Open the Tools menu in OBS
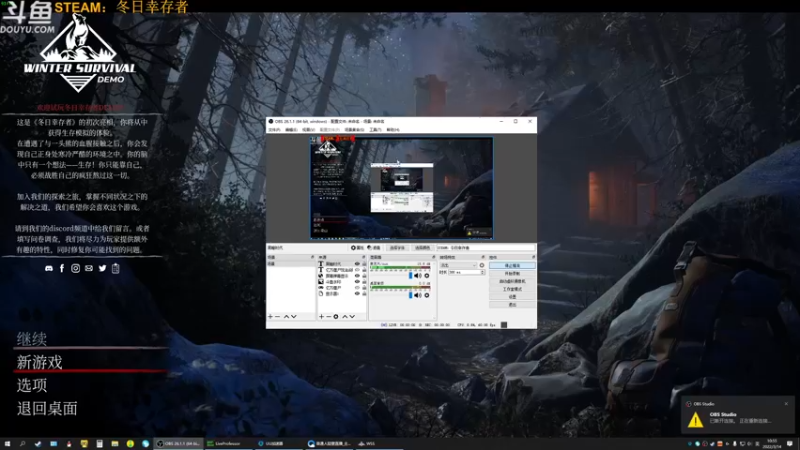Image resolution: width=800 pixels, height=450 pixels. [375, 130]
